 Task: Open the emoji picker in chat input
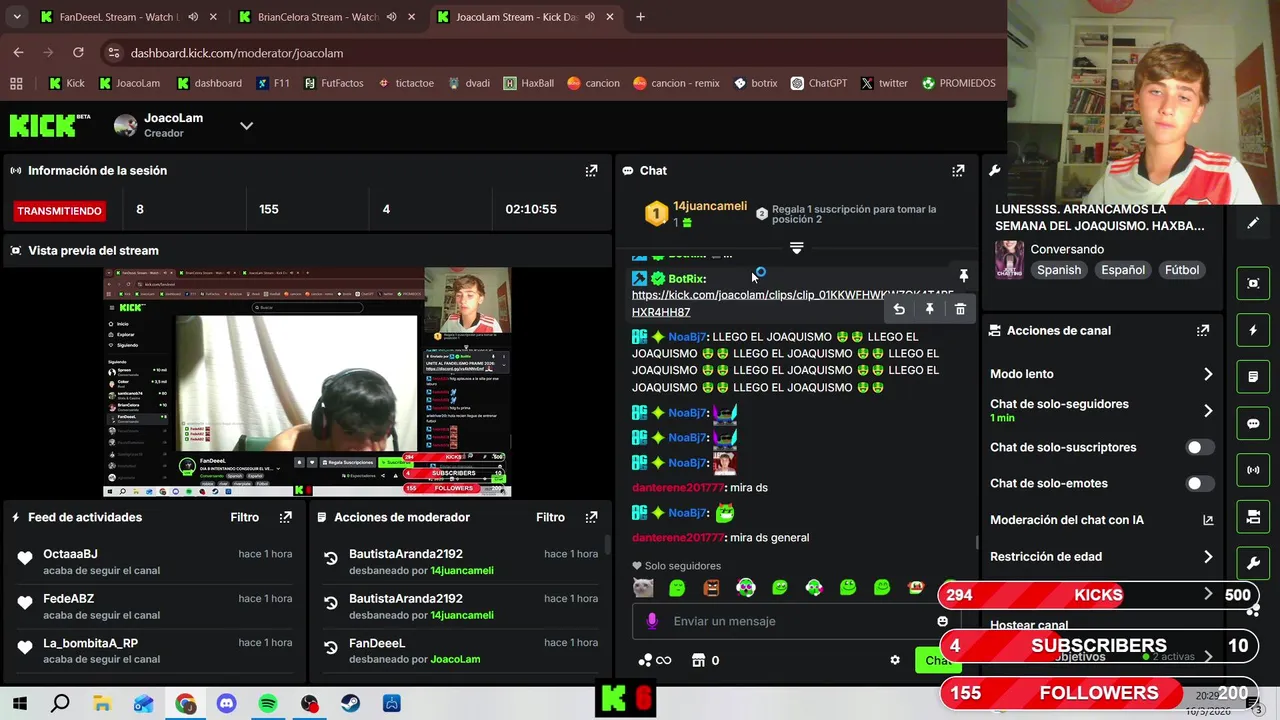coord(942,621)
